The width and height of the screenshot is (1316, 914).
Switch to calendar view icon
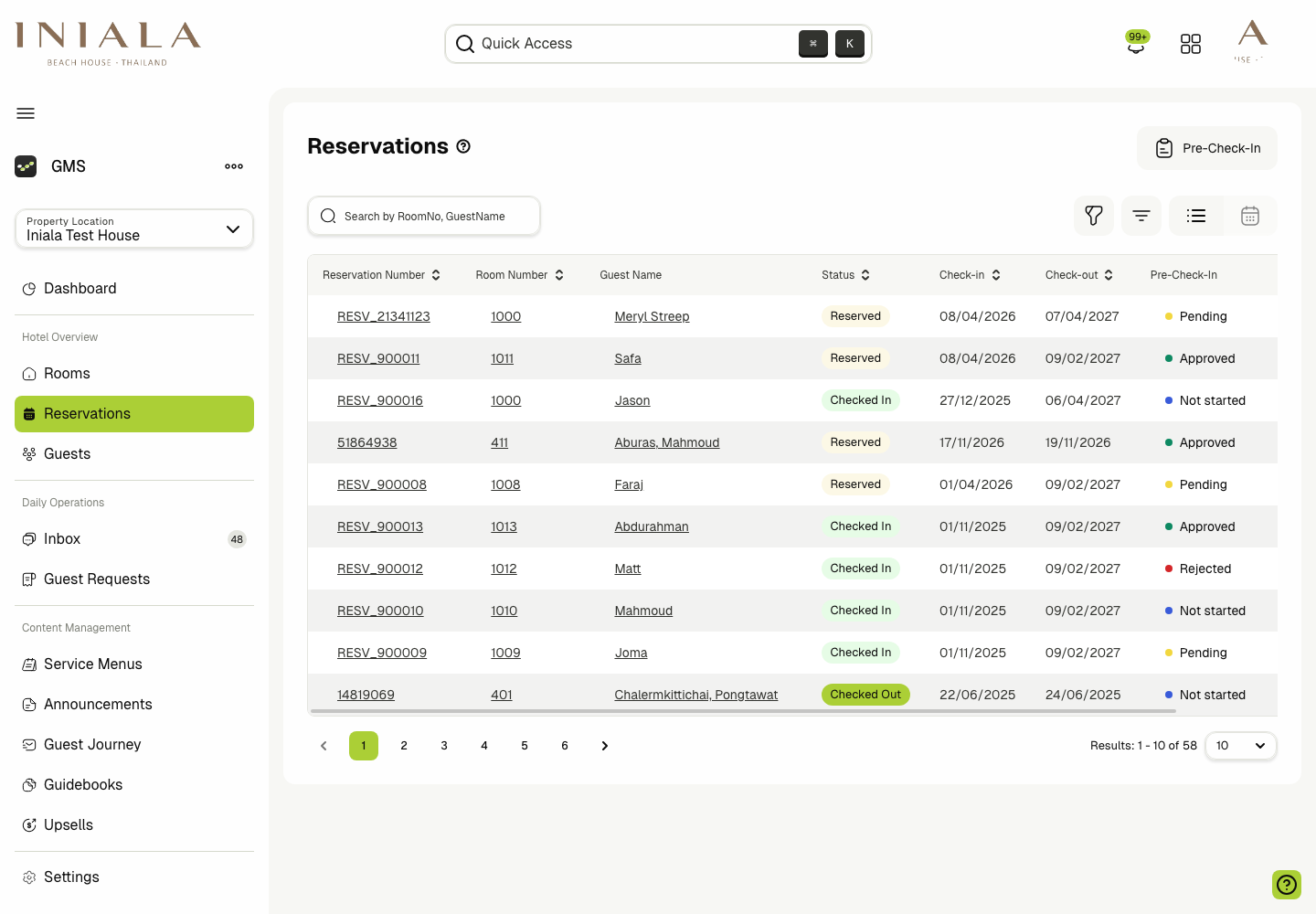[x=1250, y=216]
